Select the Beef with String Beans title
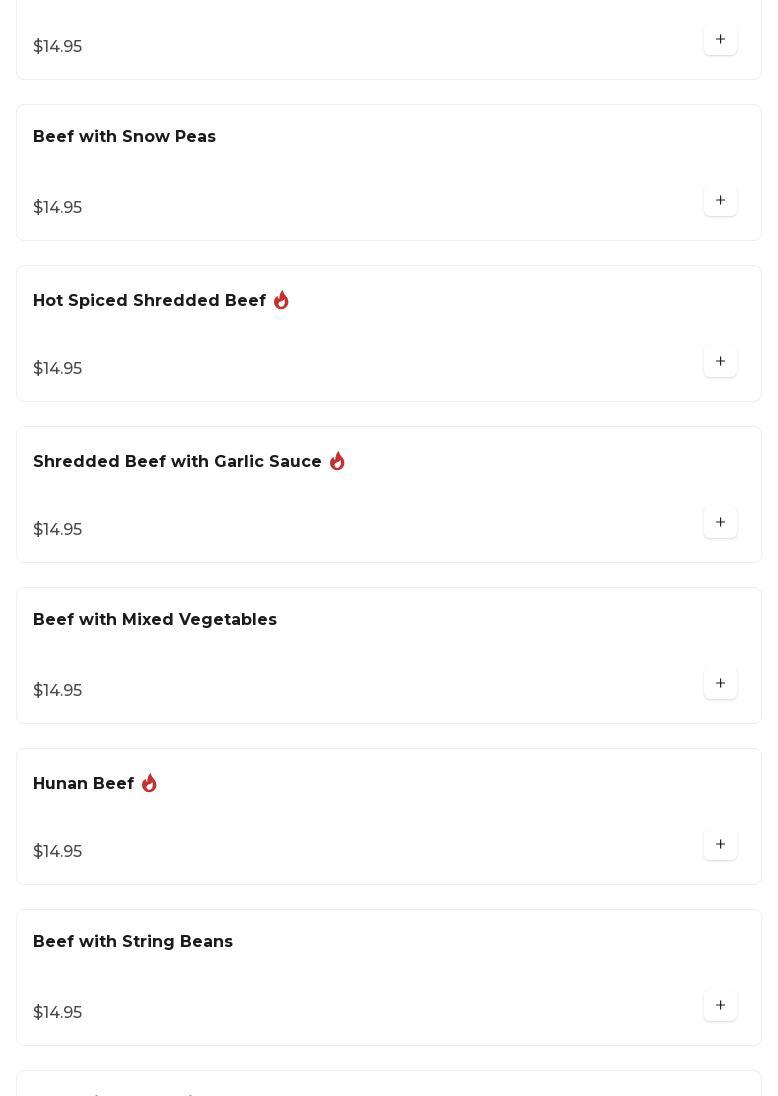This screenshot has height=1096, width=778. pyautogui.click(x=133, y=942)
